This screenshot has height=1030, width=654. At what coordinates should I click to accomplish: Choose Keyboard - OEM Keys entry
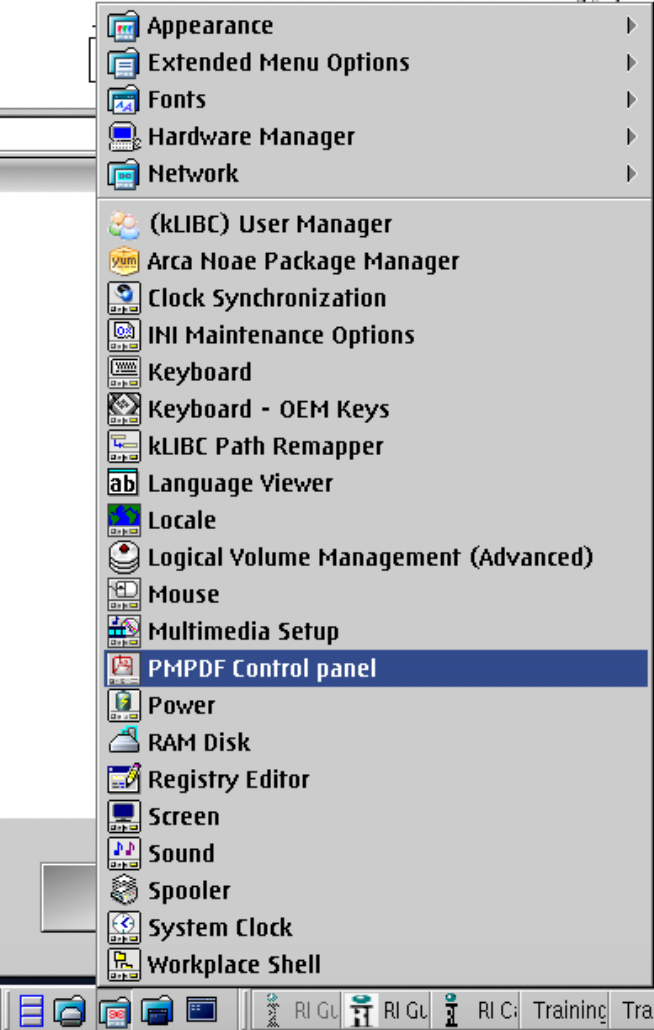pyautogui.click(x=376, y=409)
